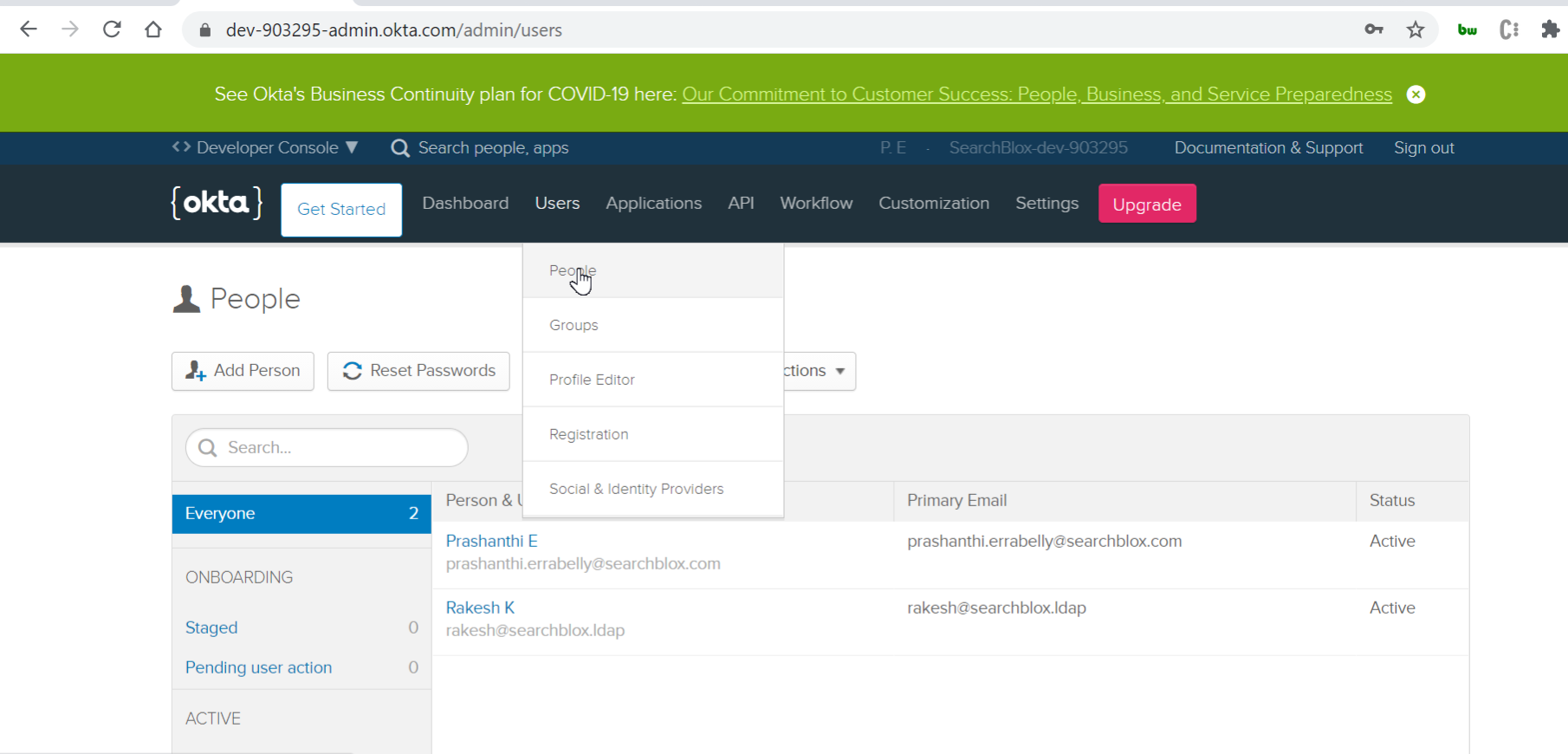Click the Add Person button

pyautogui.click(x=243, y=371)
